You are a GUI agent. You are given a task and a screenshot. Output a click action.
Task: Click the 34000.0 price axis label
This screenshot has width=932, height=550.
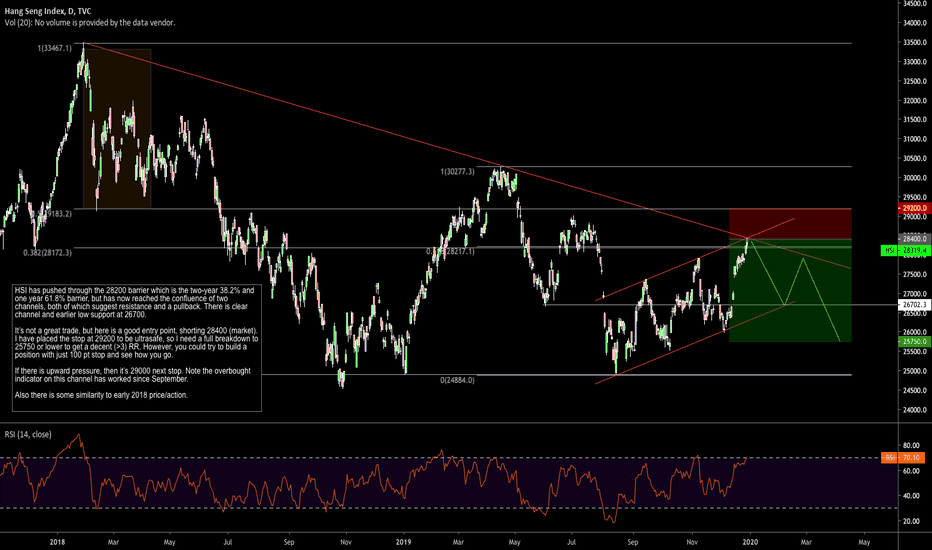pyautogui.click(x=915, y=23)
